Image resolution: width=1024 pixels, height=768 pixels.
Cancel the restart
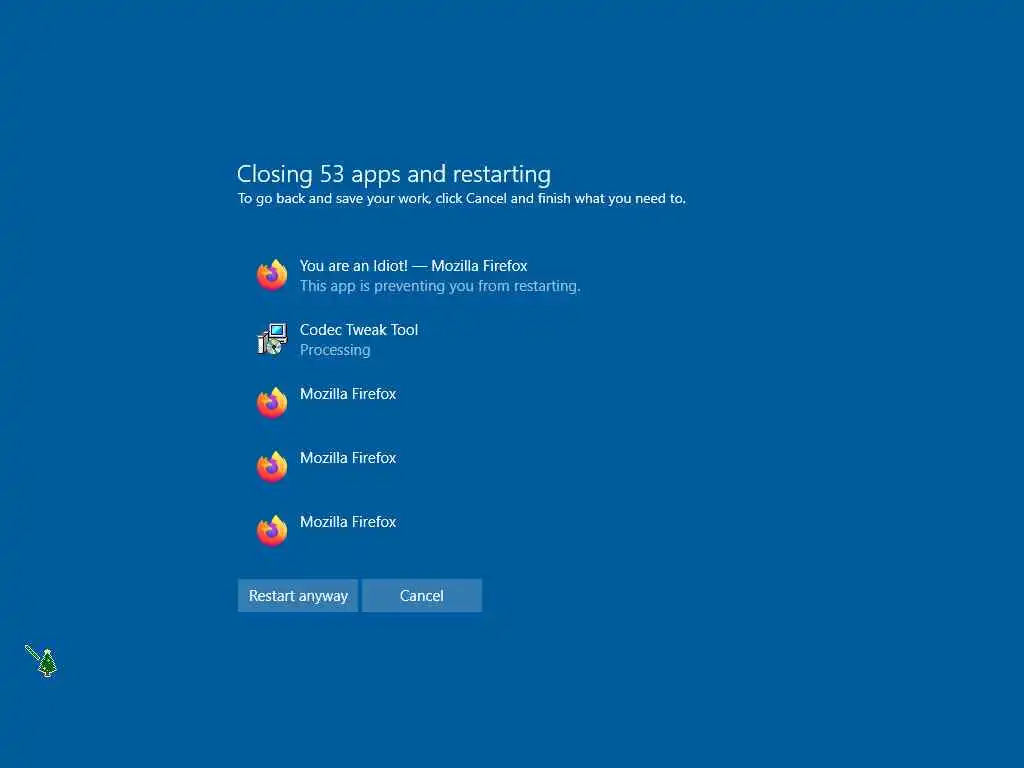coord(422,596)
